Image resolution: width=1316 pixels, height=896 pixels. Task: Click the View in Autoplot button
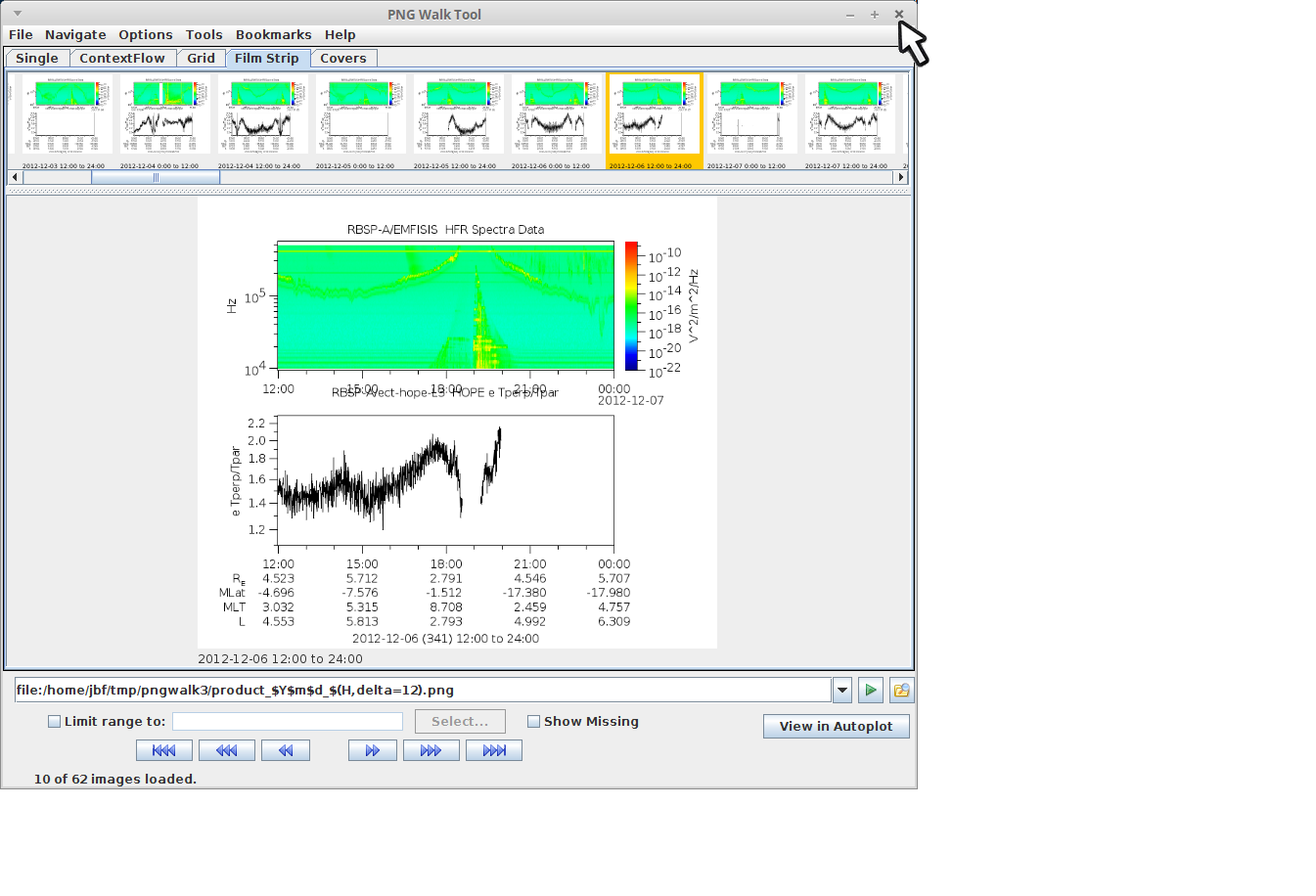[836, 726]
